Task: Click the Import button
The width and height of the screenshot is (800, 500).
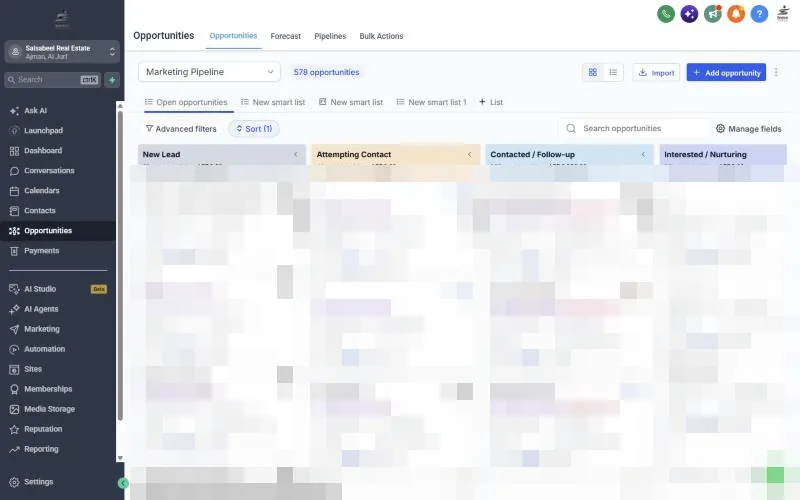Action: click(x=656, y=72)
